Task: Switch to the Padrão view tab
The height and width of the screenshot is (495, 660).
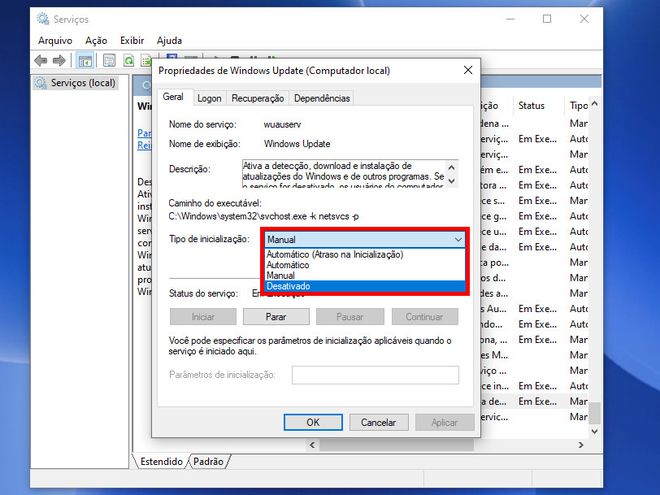Action: tap(208, 461)
